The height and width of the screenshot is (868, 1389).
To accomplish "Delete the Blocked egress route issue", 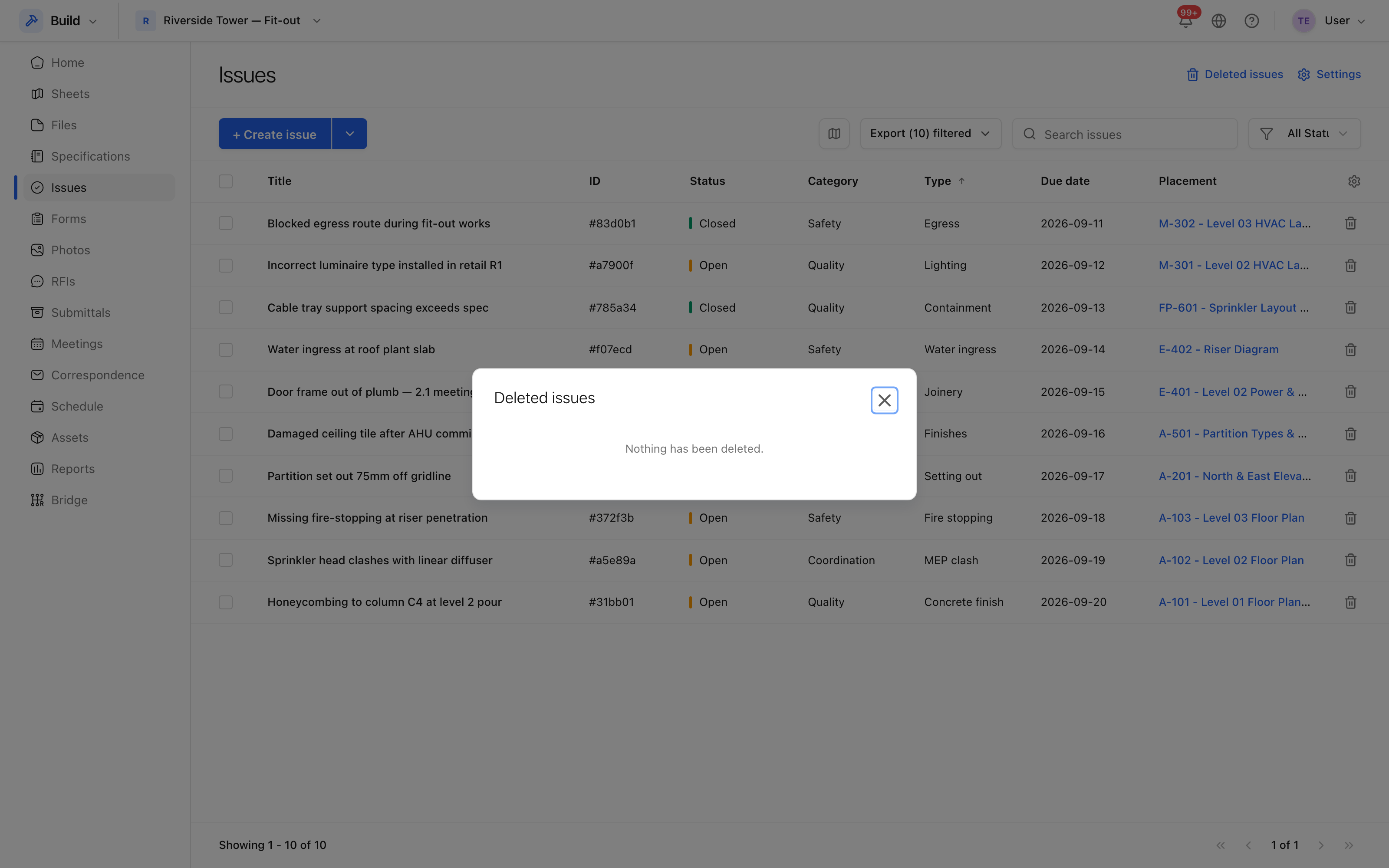I will pos(1350,224).
